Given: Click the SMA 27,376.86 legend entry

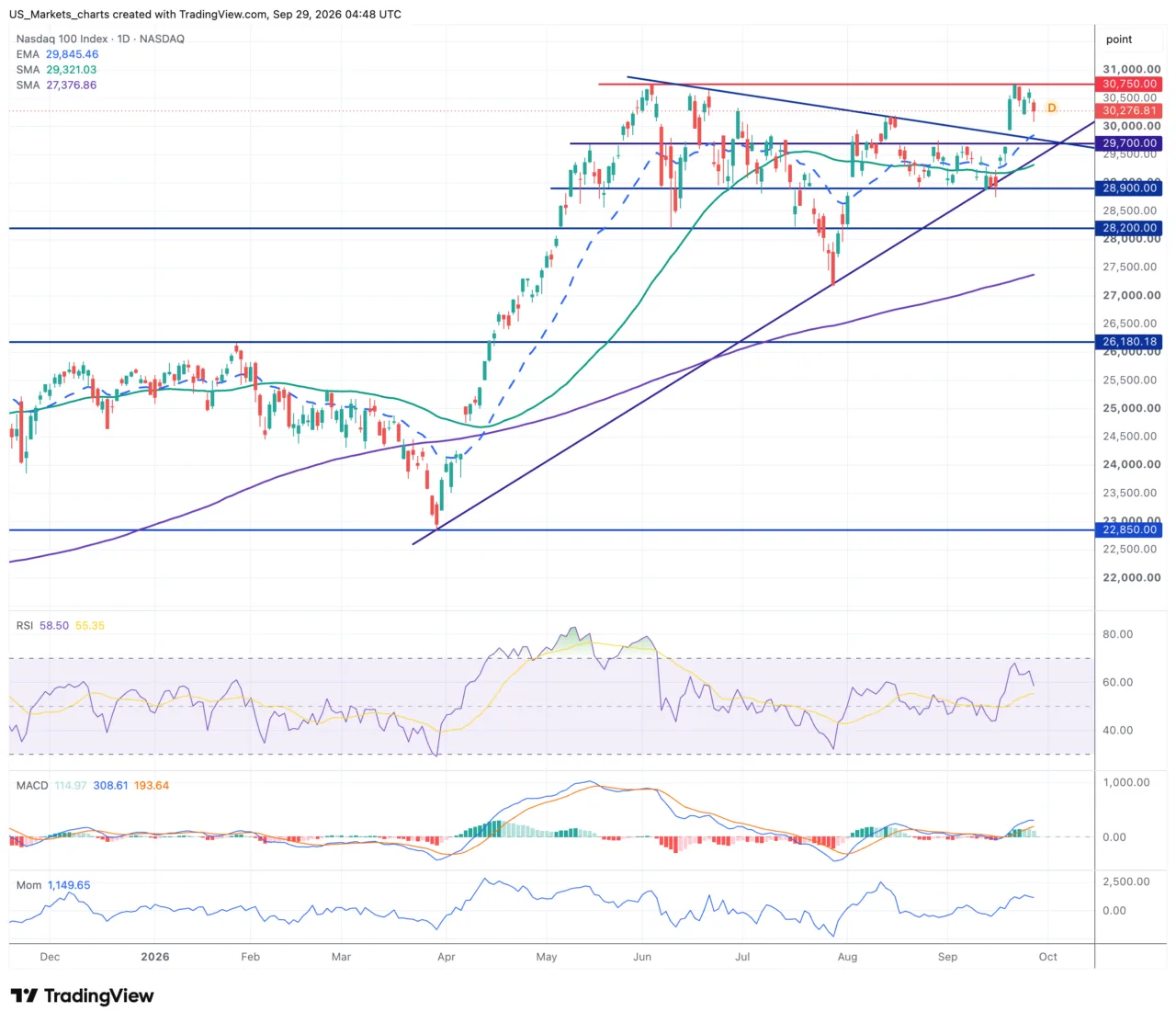Looking at the screenshot, I should [x=56, y=85].
